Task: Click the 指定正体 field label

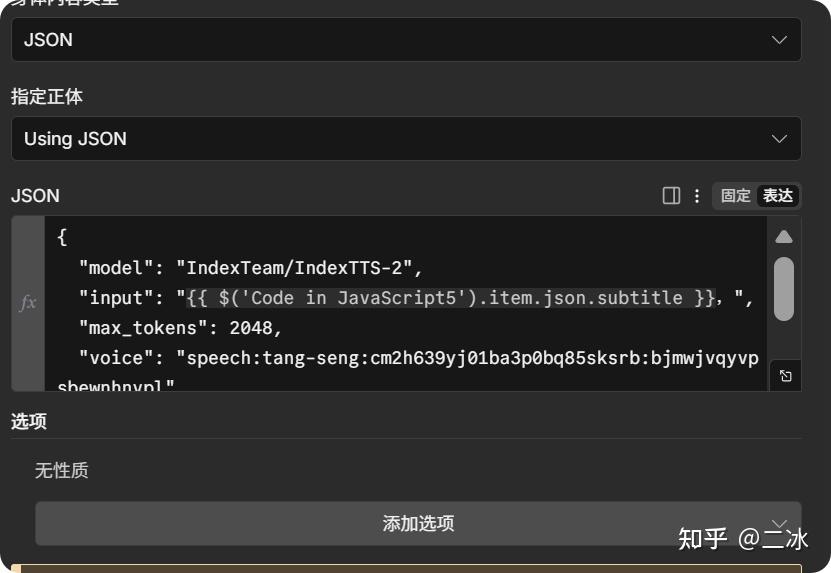Action: coord(47,97)
